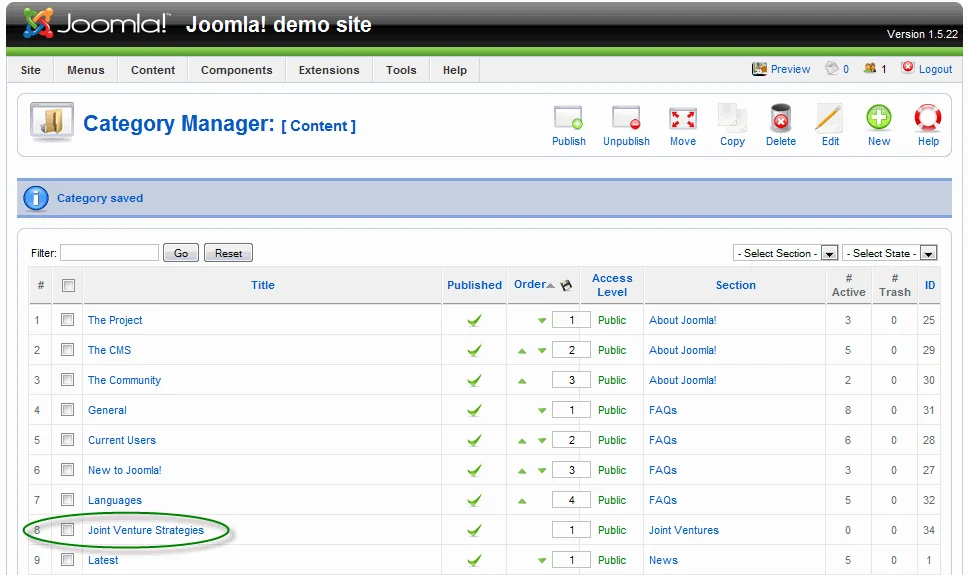Click the Reset filter button
968x575 pixels.
tap(228, 253)
